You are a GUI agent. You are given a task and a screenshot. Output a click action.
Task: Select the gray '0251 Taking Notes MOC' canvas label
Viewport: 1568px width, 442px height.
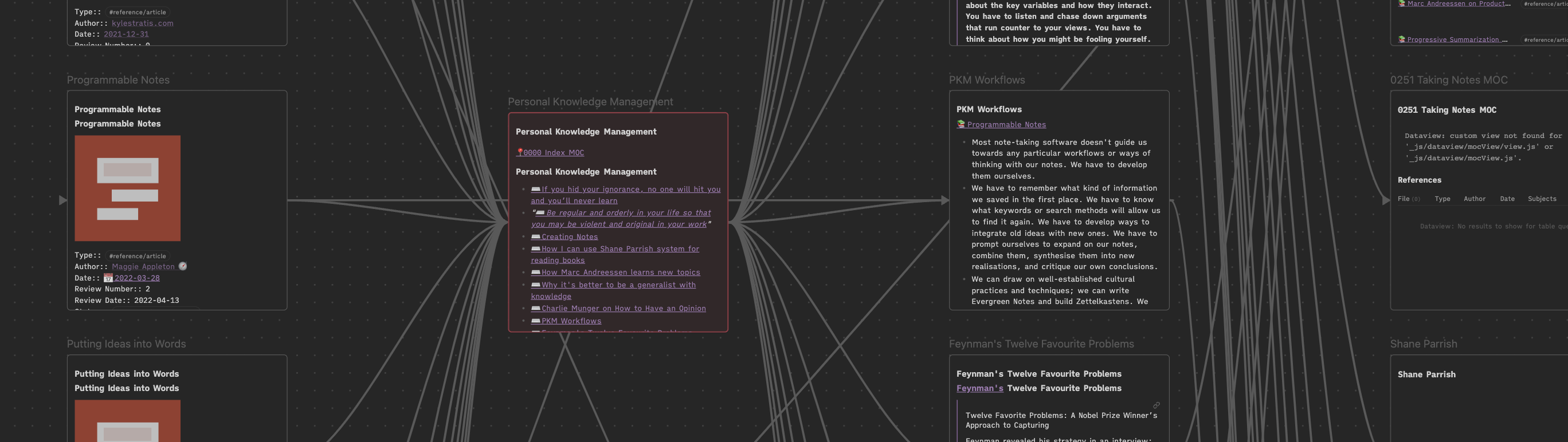(x=1449, y=80)
